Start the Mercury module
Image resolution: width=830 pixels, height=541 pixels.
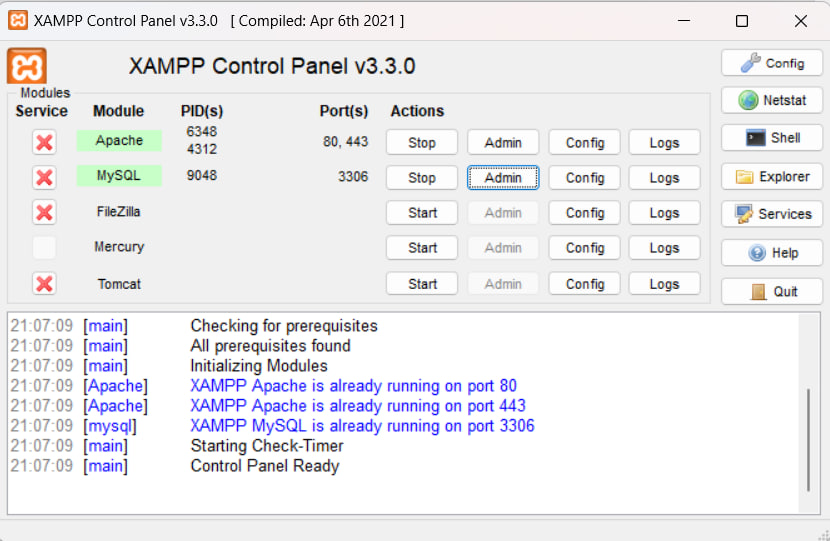click(x=422, y=247)
